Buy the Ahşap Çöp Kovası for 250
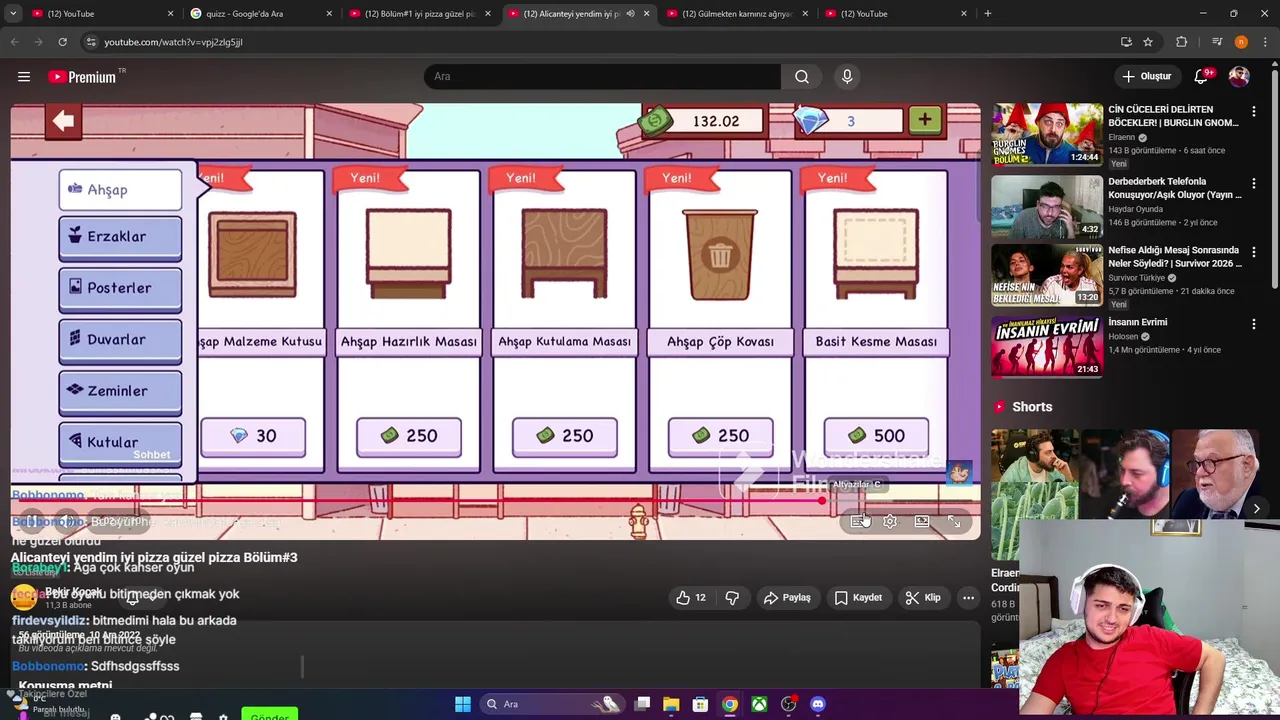1280x720 pixels. point(720,436)
